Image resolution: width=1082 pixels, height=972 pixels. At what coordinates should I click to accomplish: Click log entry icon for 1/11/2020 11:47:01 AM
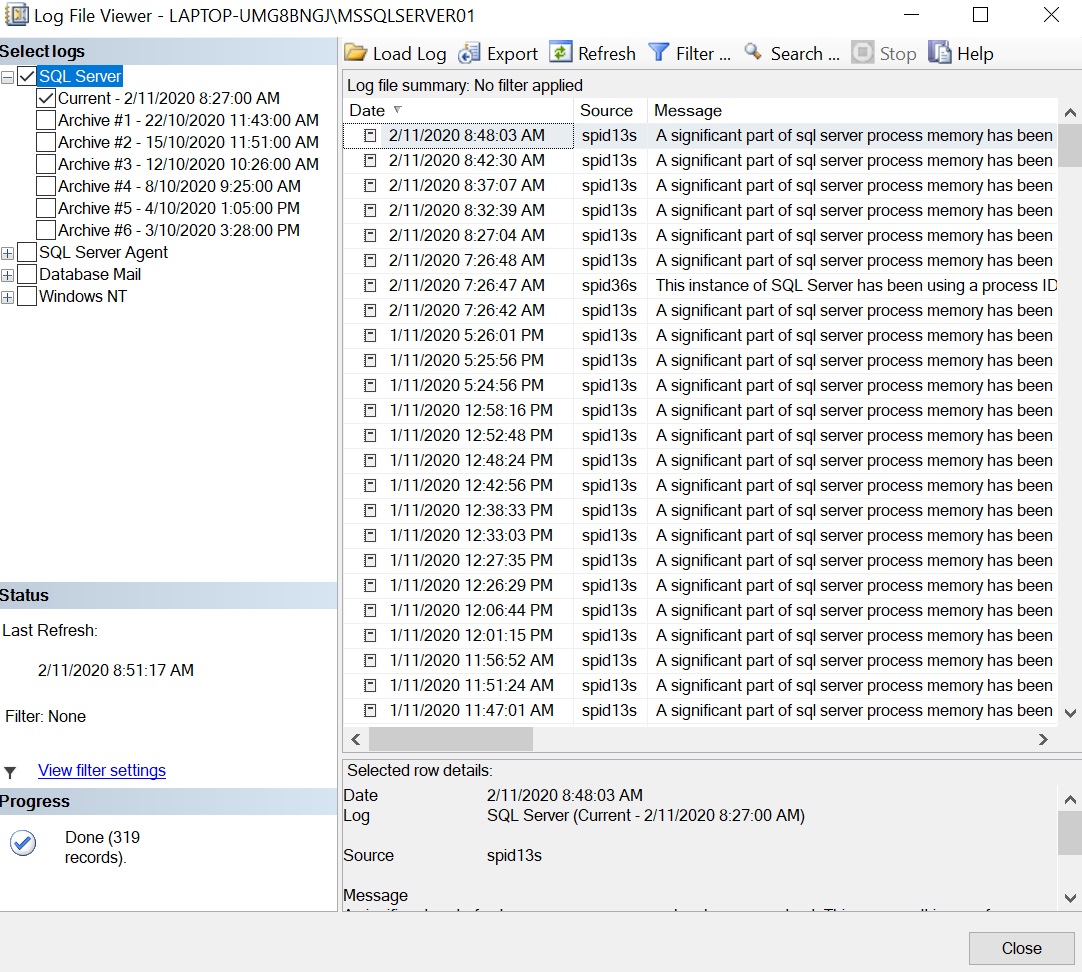coord(371,711)
